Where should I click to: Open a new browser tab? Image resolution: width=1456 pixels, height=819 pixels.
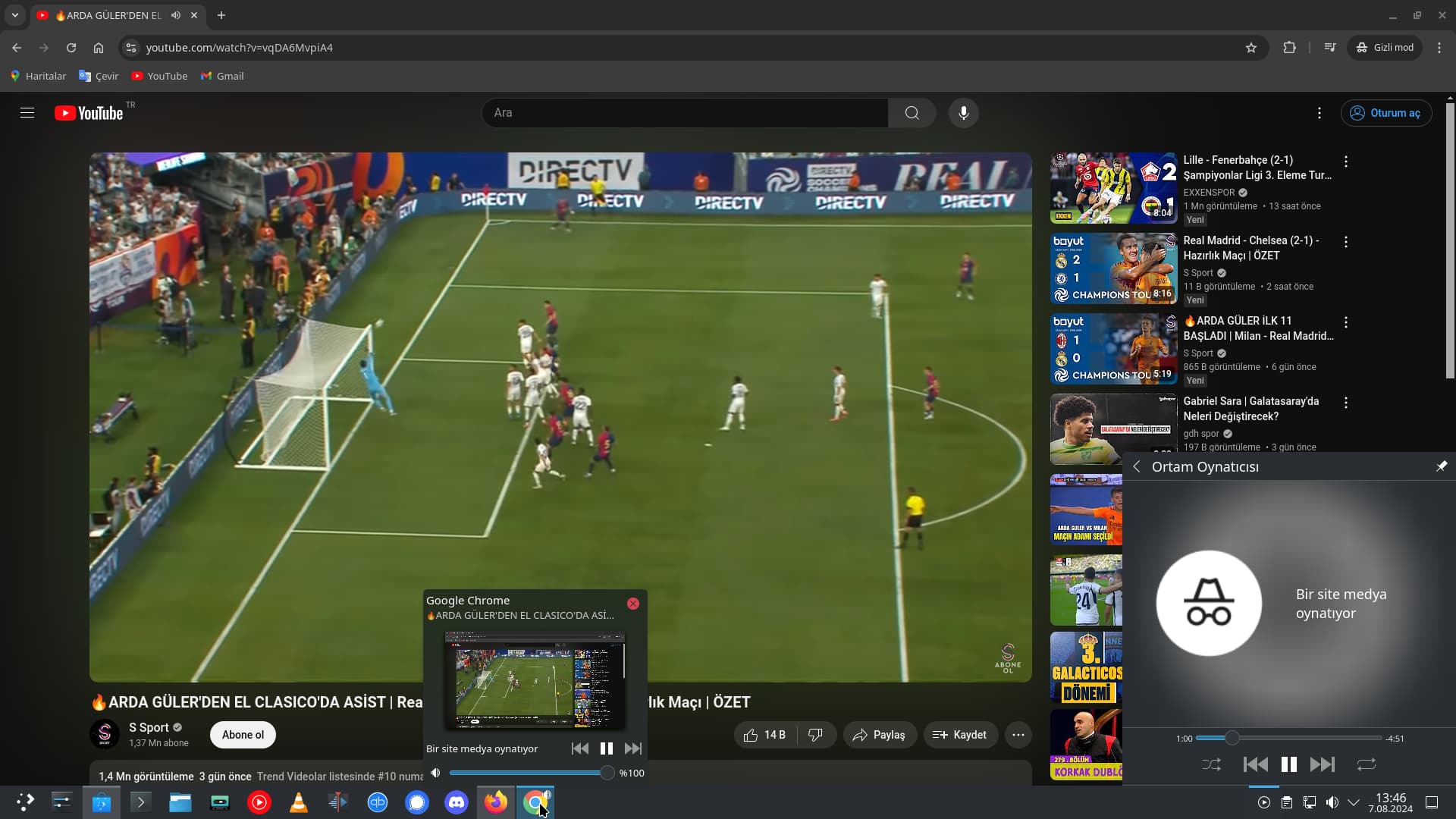pos(221,15)
